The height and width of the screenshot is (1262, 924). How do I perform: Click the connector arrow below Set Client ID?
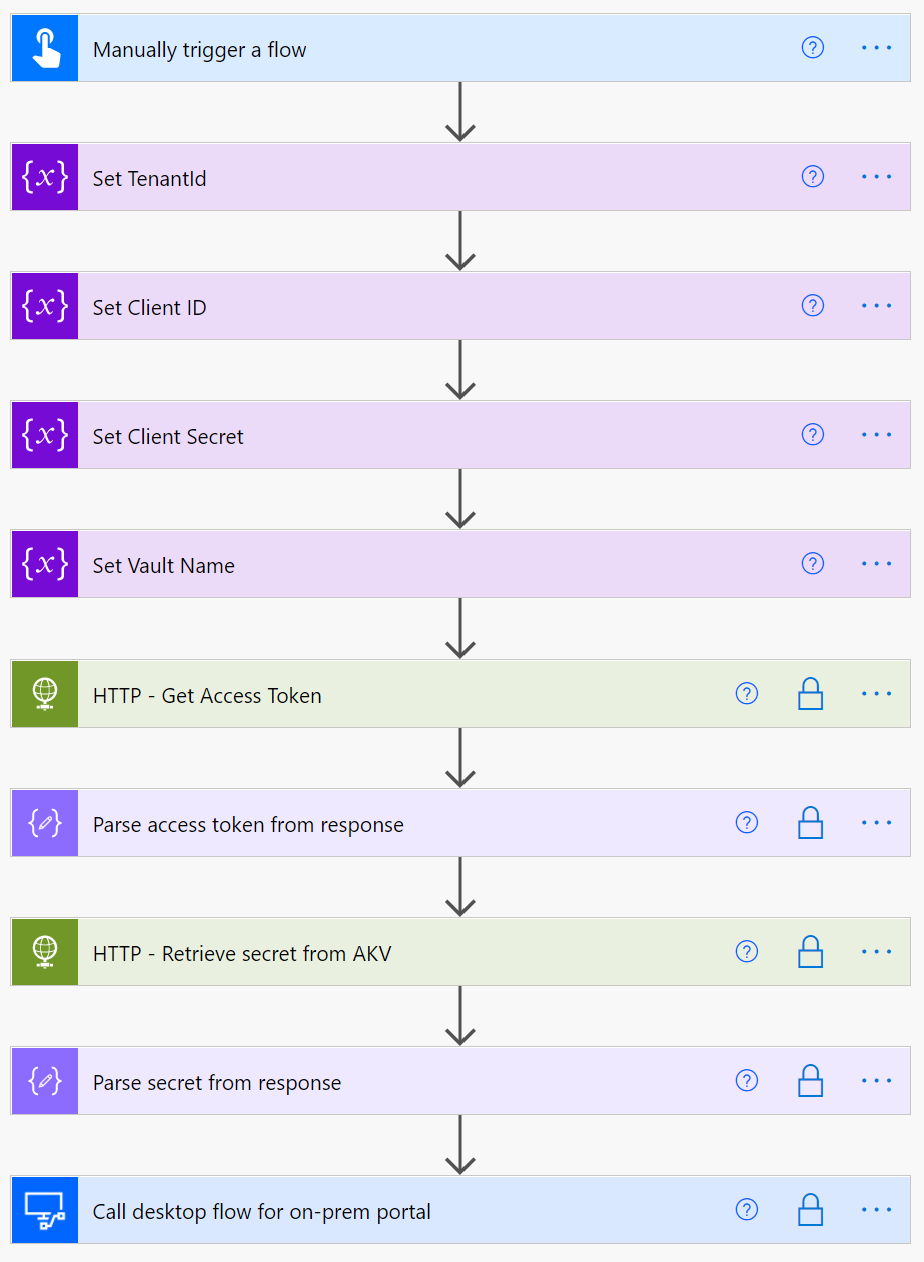460,370
